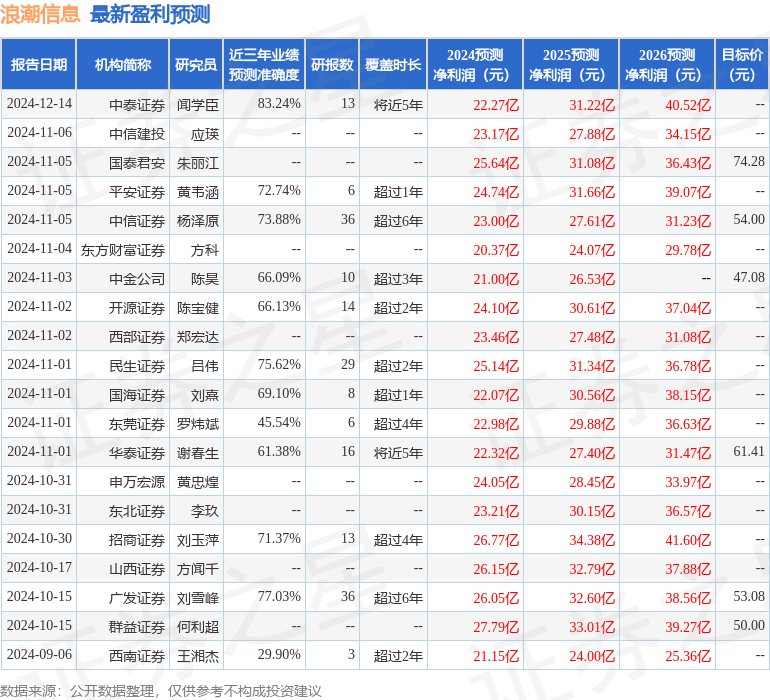
Task: Select the 83.24% accuracy cell
Action: [x=279, y=104]
